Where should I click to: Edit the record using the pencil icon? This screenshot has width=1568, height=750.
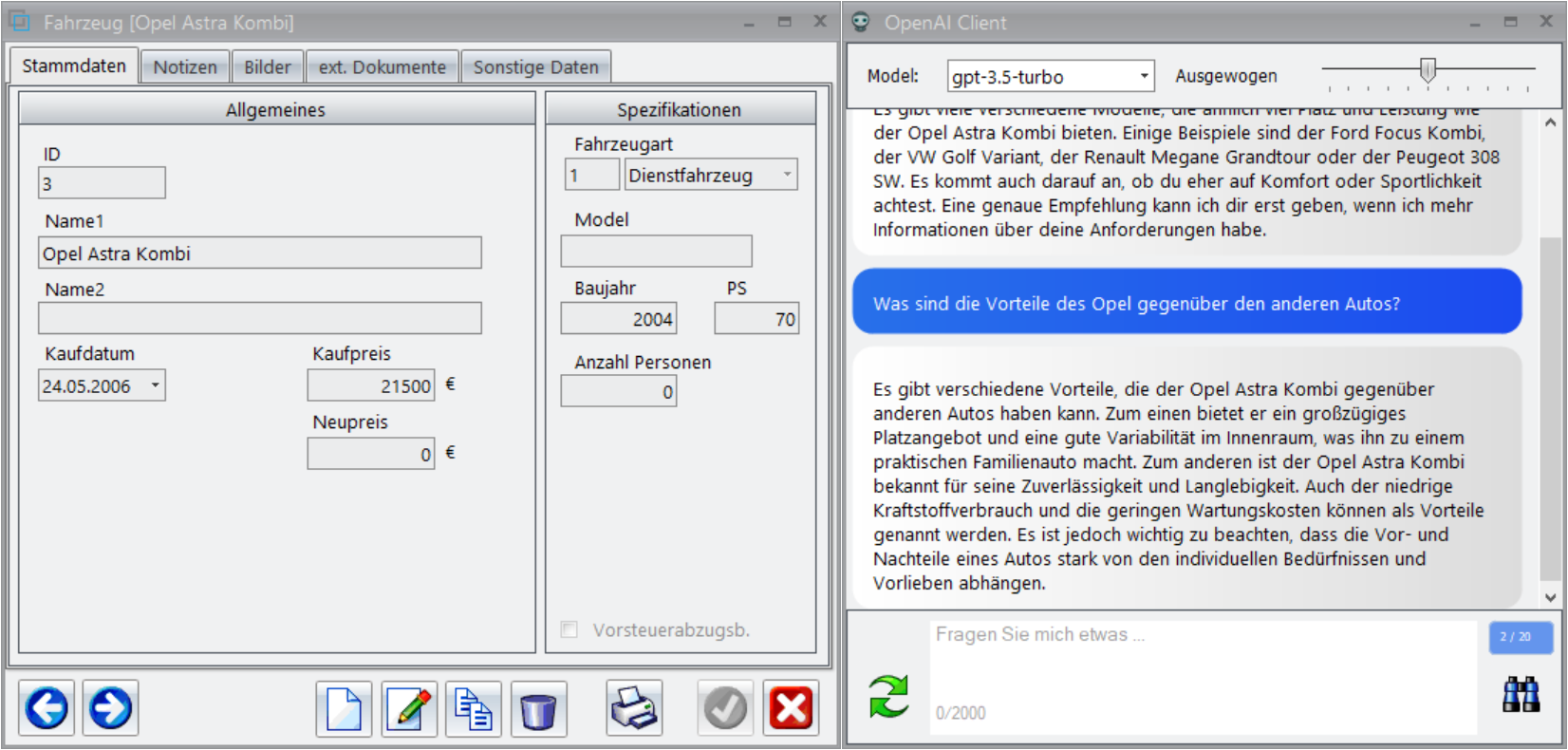(x=409, y=708)
